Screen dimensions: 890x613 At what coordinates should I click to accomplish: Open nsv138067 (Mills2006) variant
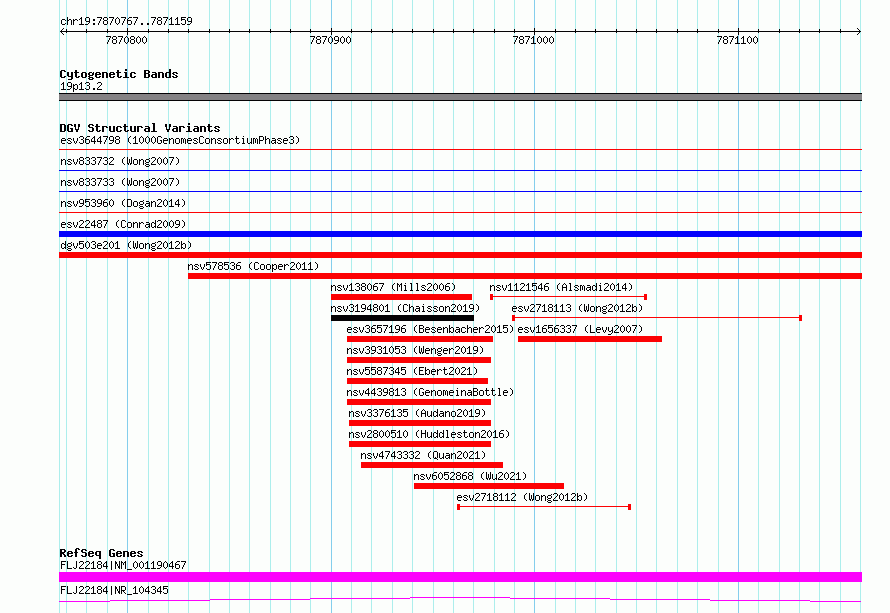(x=393, y=287)
